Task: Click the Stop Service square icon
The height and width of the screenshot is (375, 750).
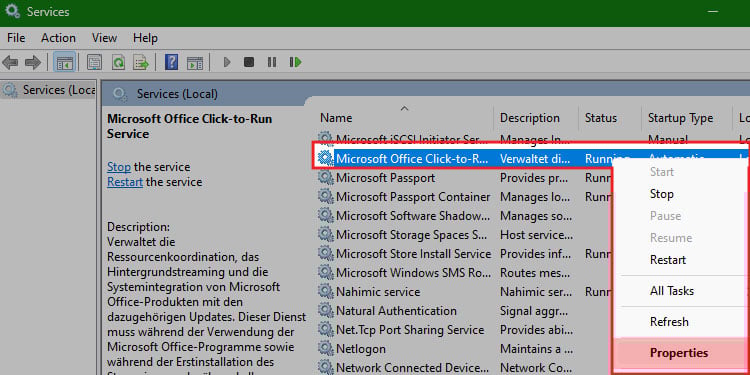Action: point(249,62)
